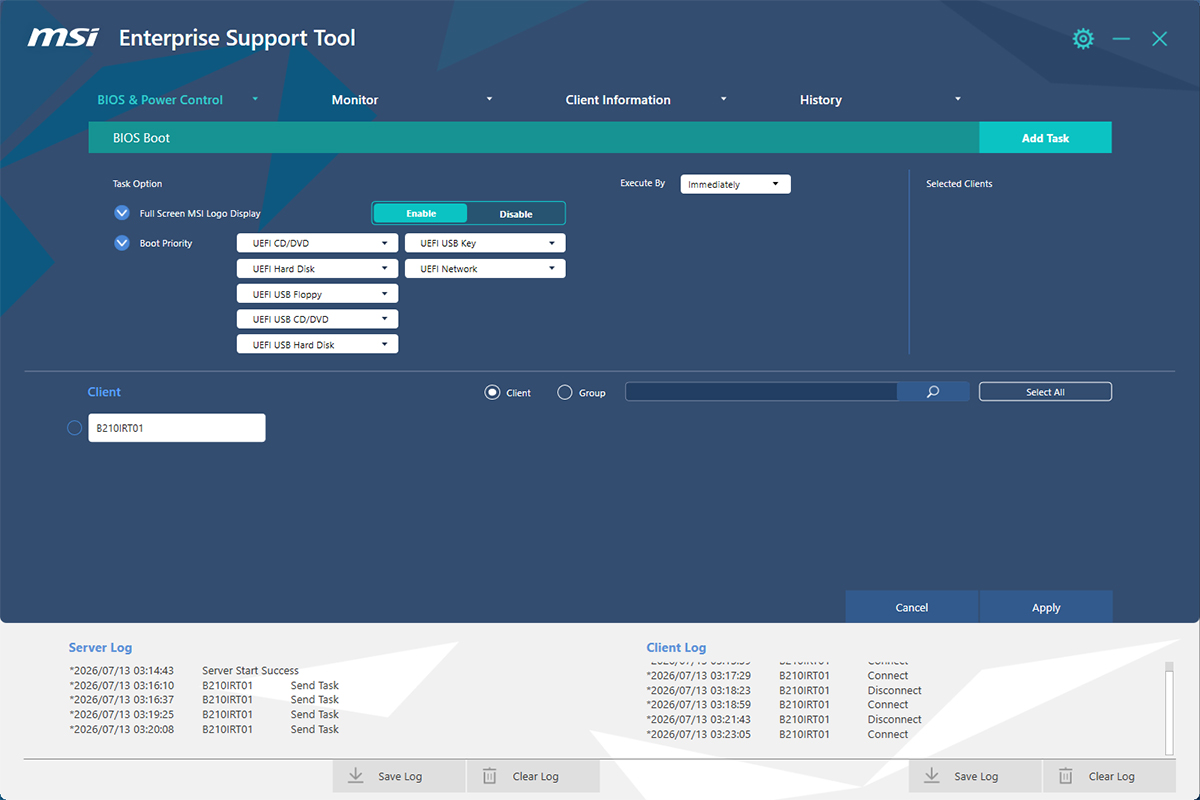
Task: Toggle Full Screen MSI Logo Display checkmark
Action: click(x=122, y=213)
